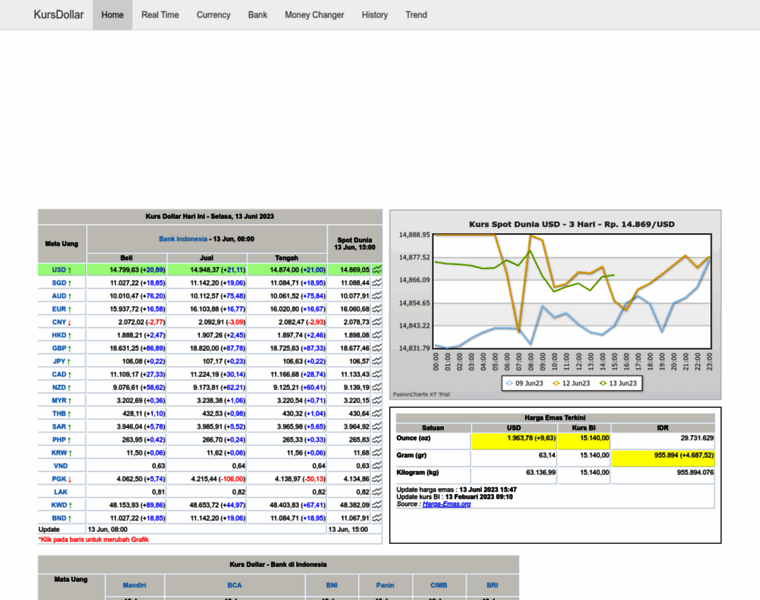Click the MYR row chart icon
Screen dimensions: 760x600
(x=377, y=400)
